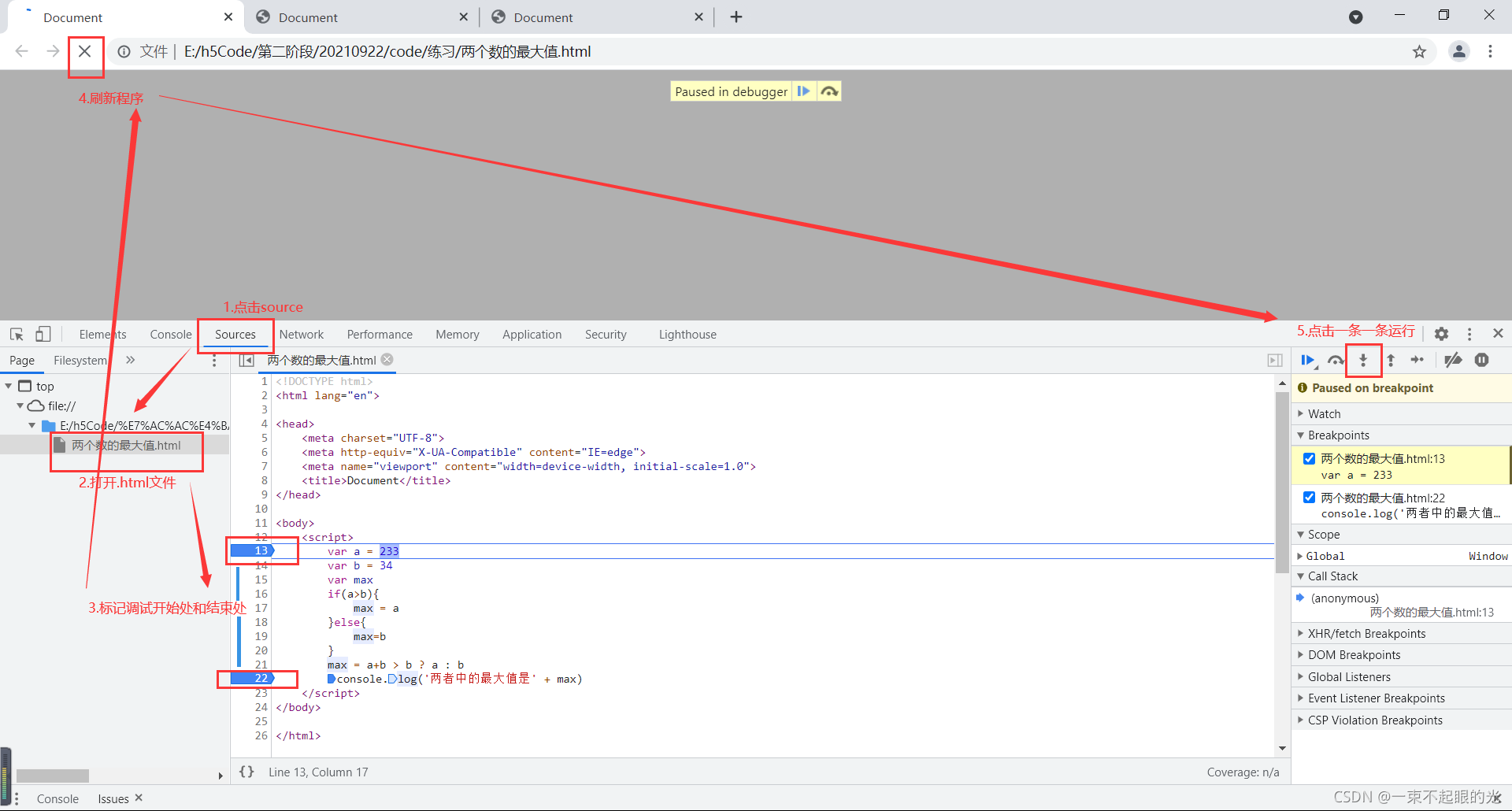This screenshot has width=1512, height=811.
Task: Bookmark this page with the star icon
Action: [x=1419, y=52]
